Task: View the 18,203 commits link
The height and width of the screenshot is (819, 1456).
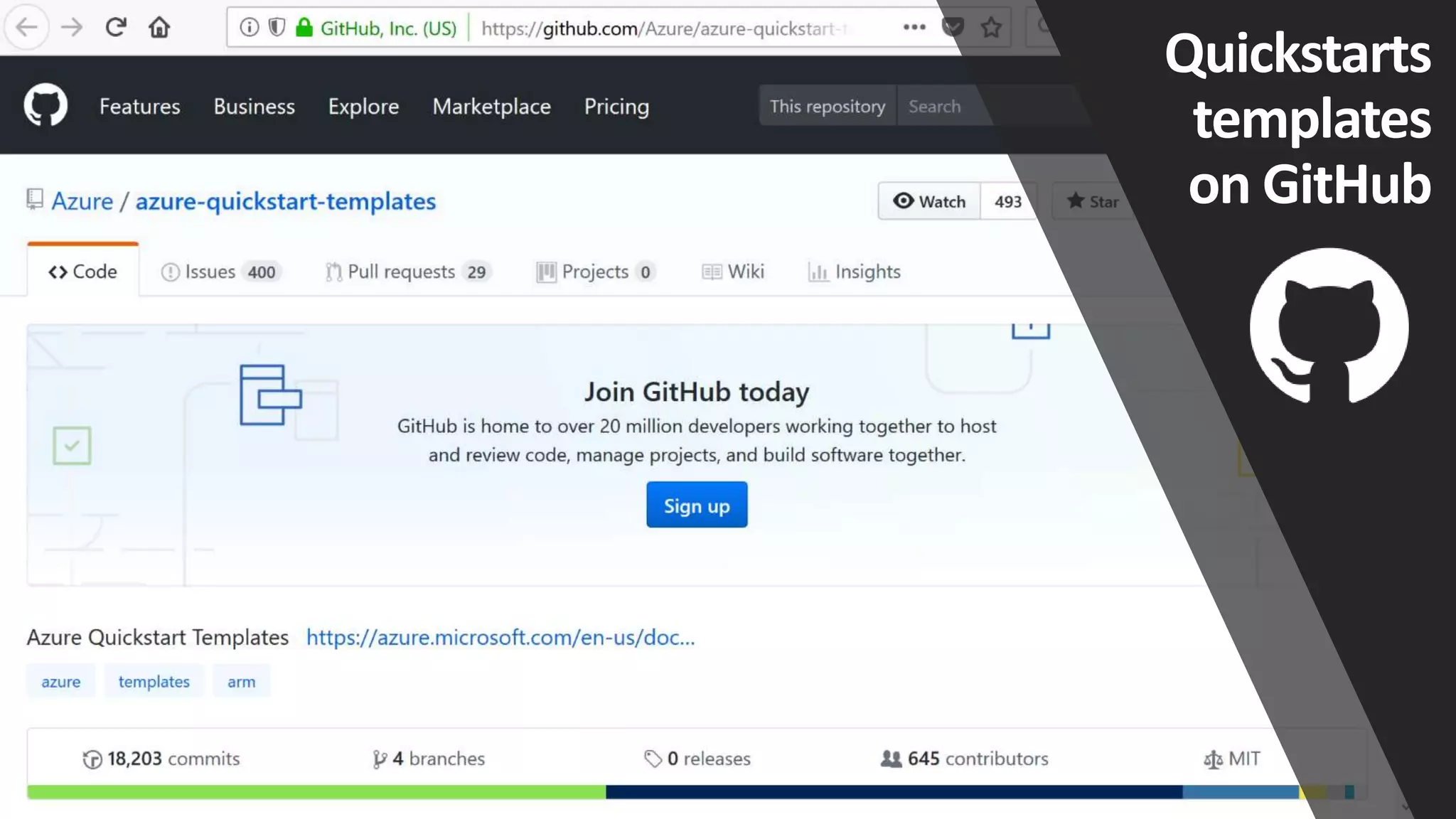Action: point(161,759)
